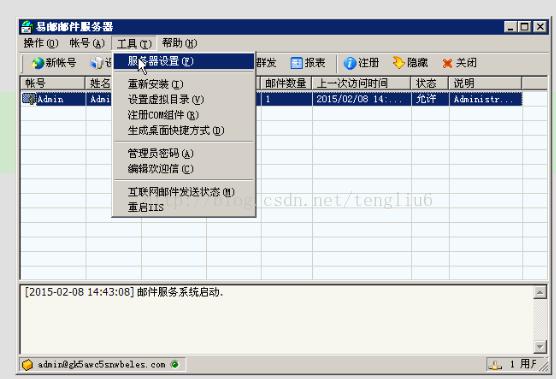The image size is (556, 379).
Task: Click the 易邮邮件服务器 title bar app icon
Action: click(27, 27)
